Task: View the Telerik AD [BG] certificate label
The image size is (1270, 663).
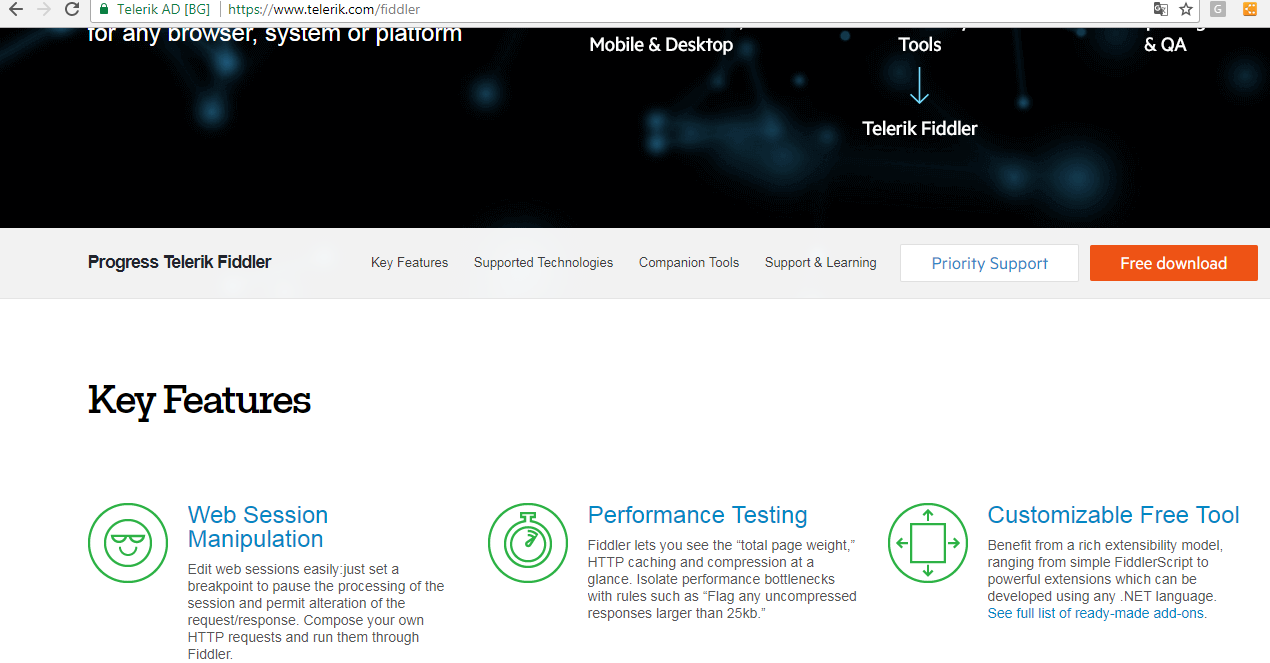Action: pyautogui.click(x=162, y=9)
